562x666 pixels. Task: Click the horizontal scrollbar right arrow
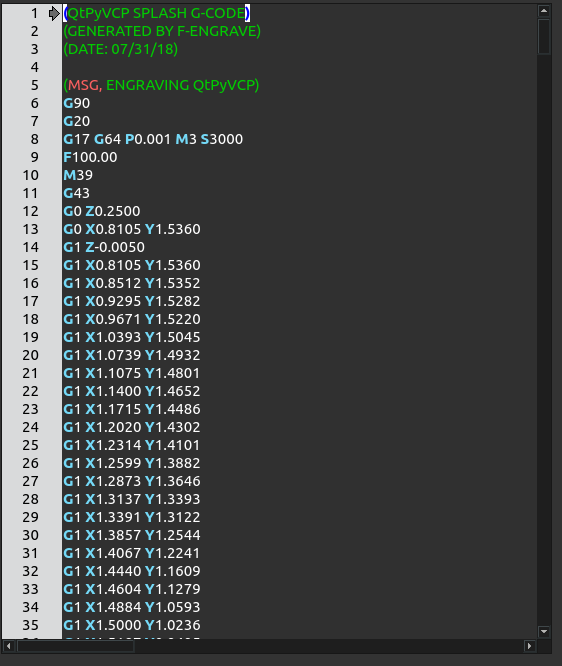coord(529,646)
